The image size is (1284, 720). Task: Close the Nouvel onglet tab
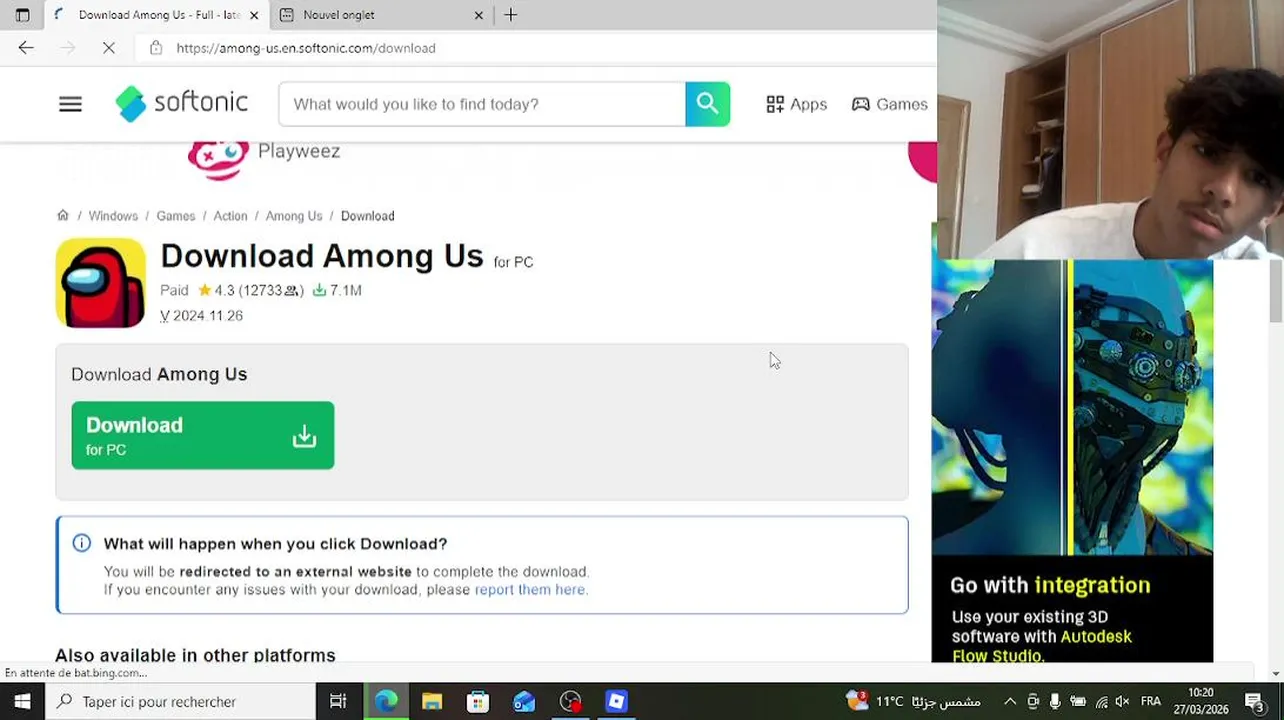pos(478,15)
